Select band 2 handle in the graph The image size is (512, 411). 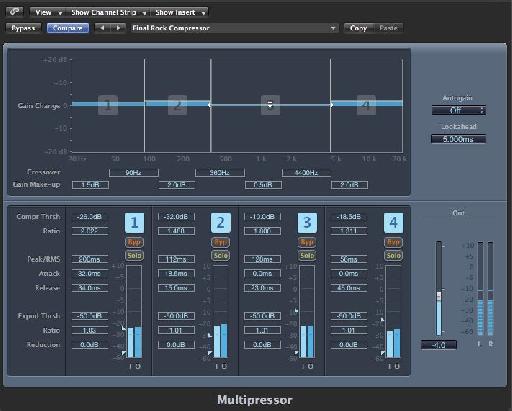[x=178, y=105]
